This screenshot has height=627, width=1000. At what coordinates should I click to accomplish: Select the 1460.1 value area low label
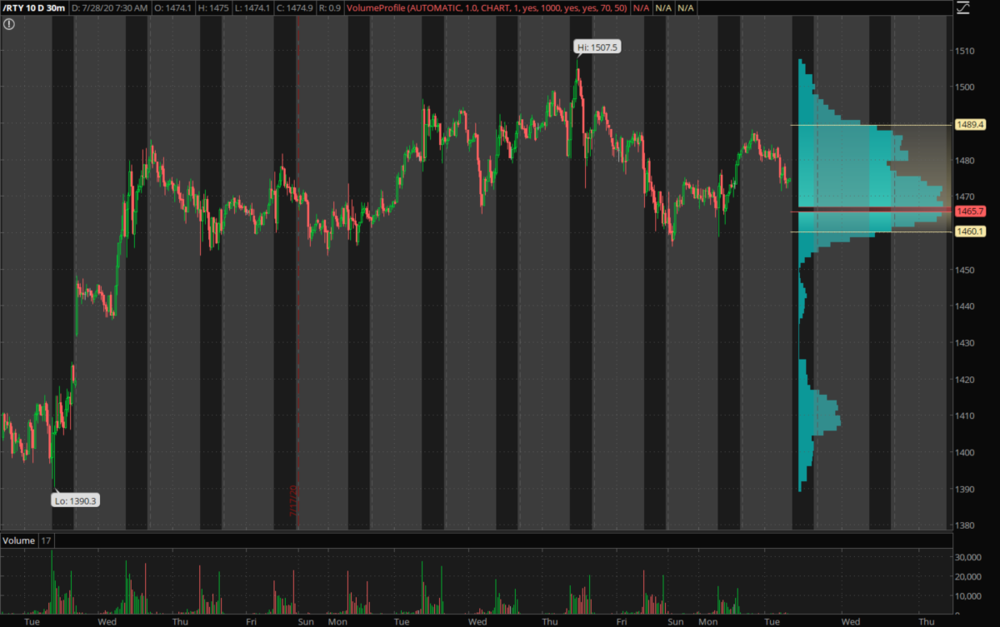pyautogui.click(x=970, y=232)
